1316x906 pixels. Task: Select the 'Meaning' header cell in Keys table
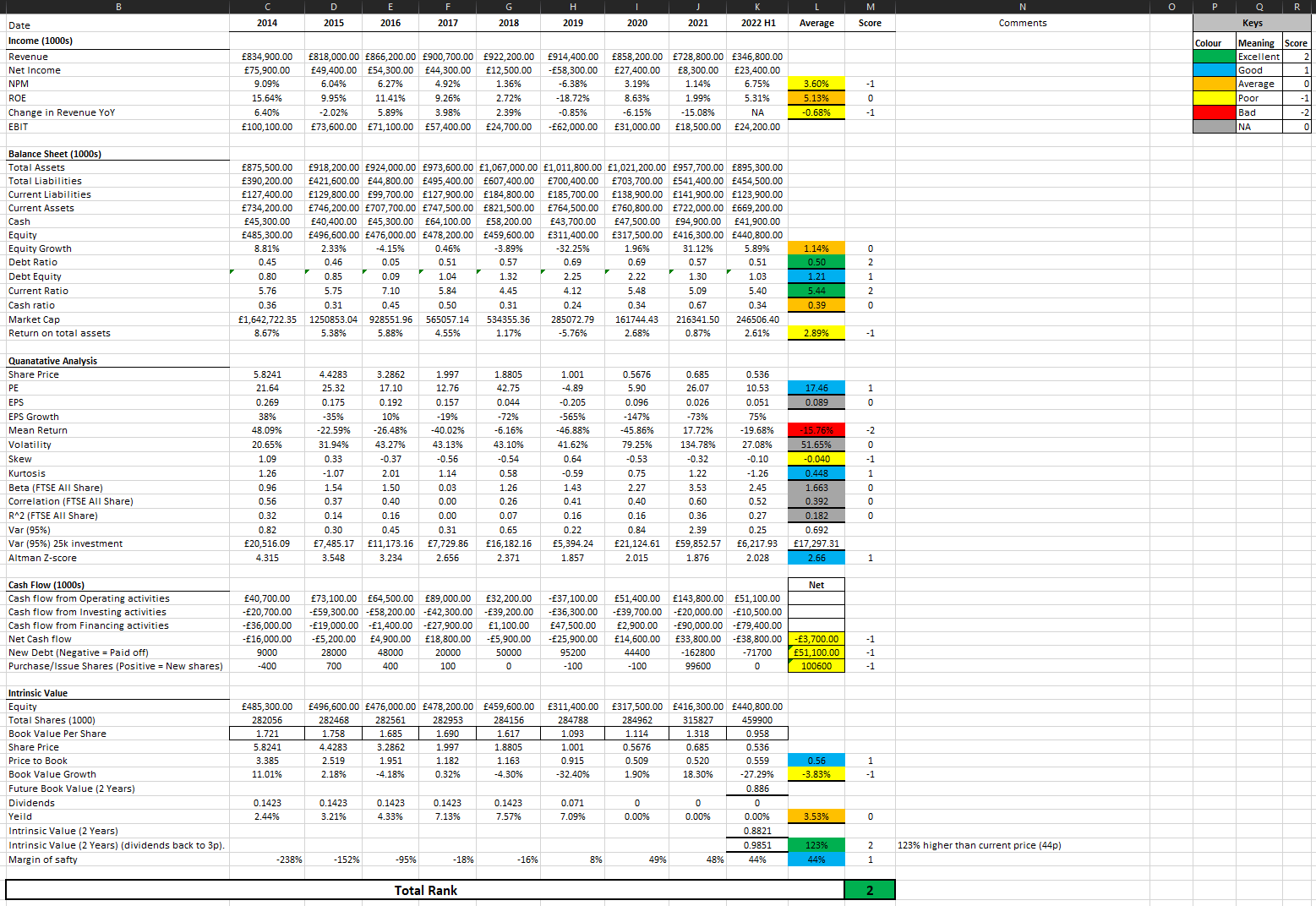click(x=1259, y=43)
